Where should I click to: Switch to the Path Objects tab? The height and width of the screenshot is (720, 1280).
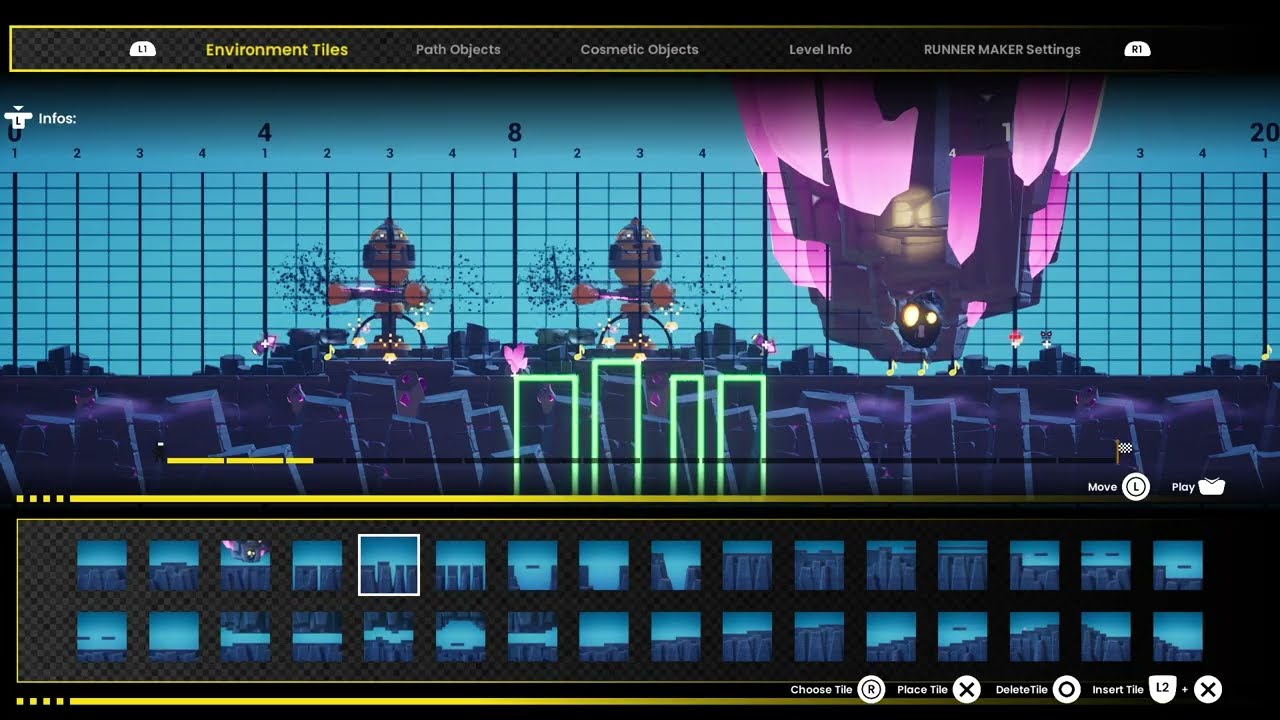(458, 49)
